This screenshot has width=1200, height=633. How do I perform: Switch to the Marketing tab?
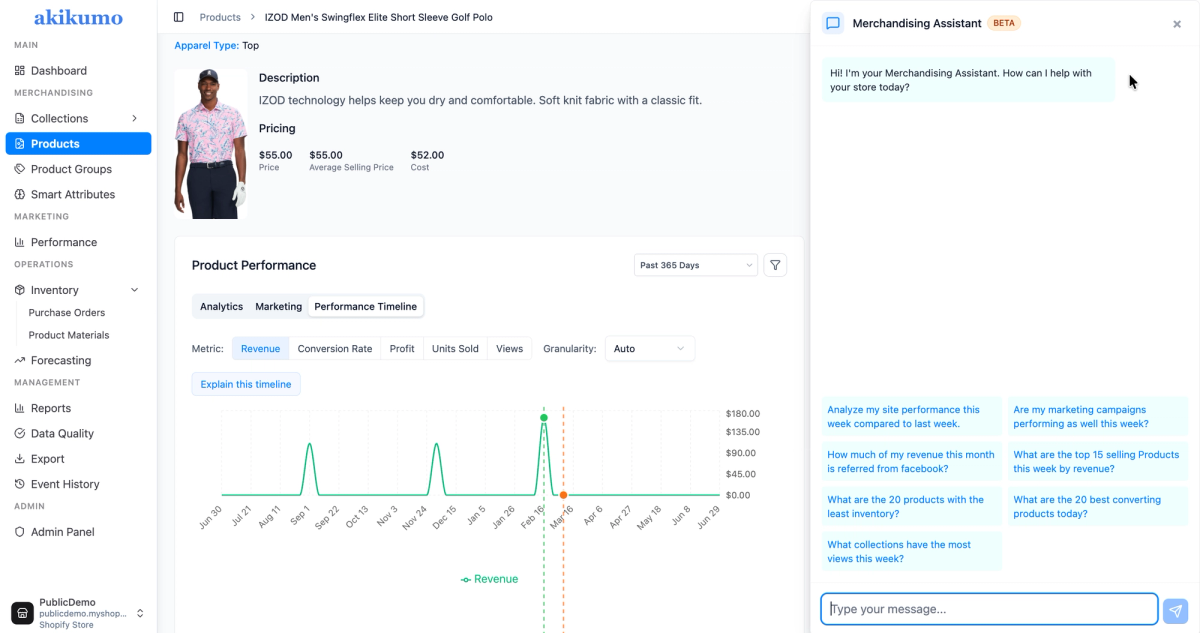pos(278,307)
